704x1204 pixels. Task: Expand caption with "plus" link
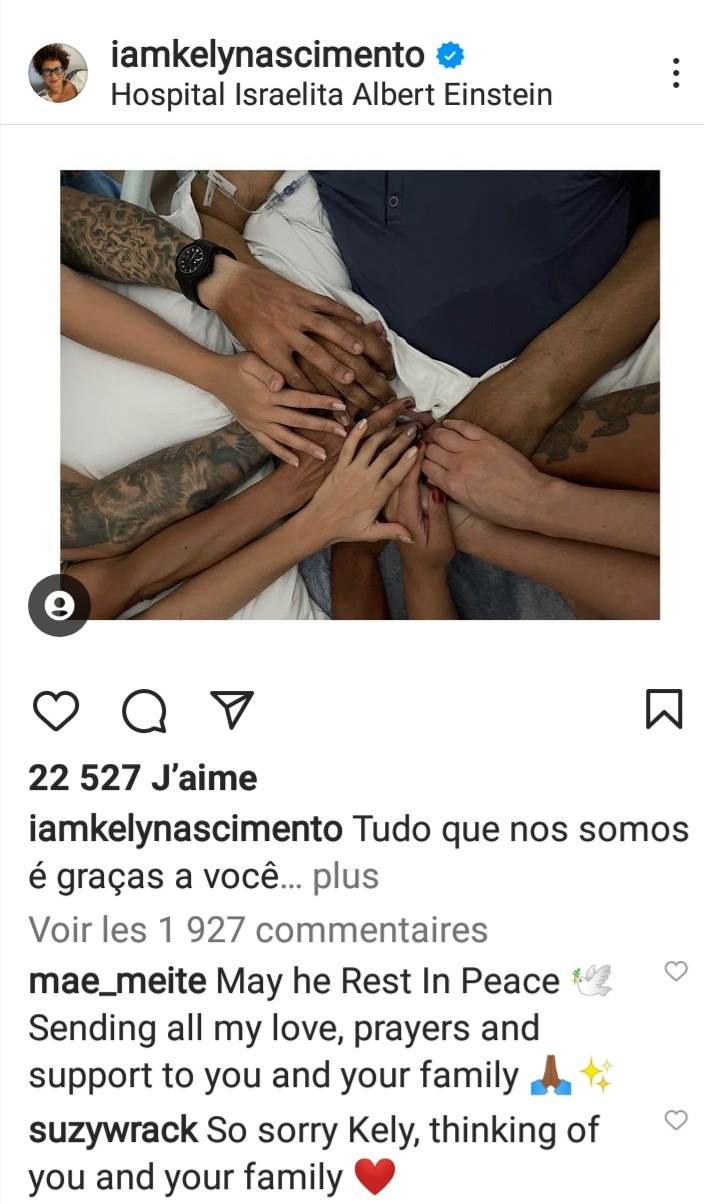[x=346, y=876]
